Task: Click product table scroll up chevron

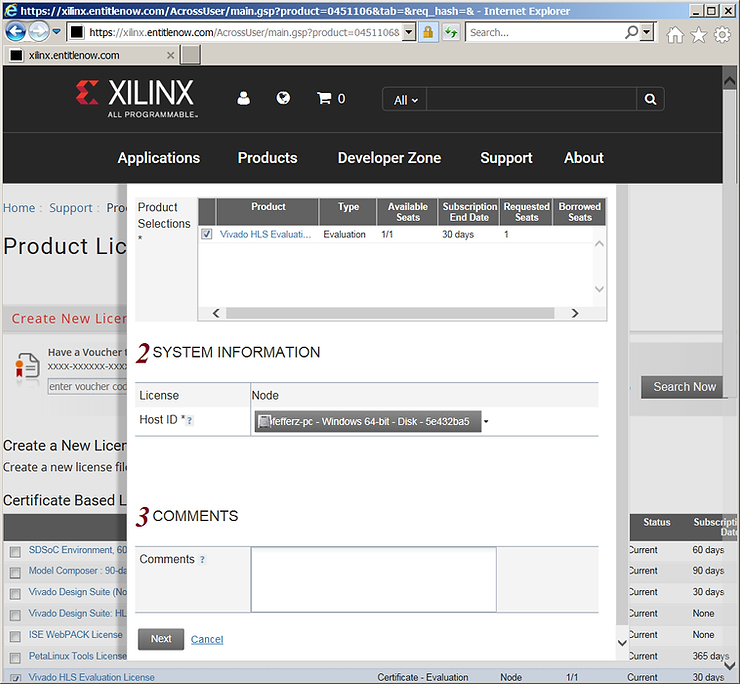Action: [x=599, y=244]
